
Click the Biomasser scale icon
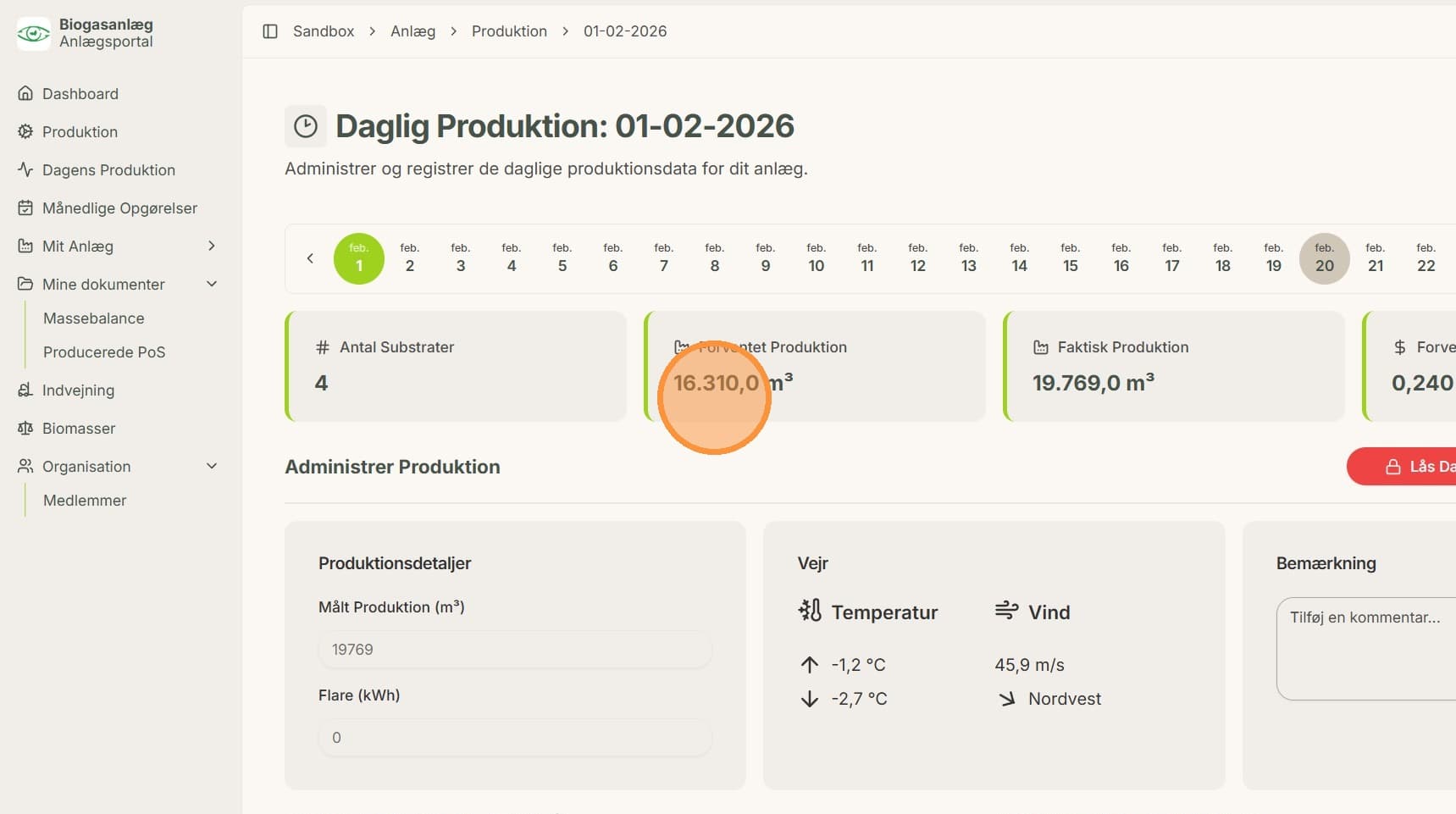coord(25,428)
